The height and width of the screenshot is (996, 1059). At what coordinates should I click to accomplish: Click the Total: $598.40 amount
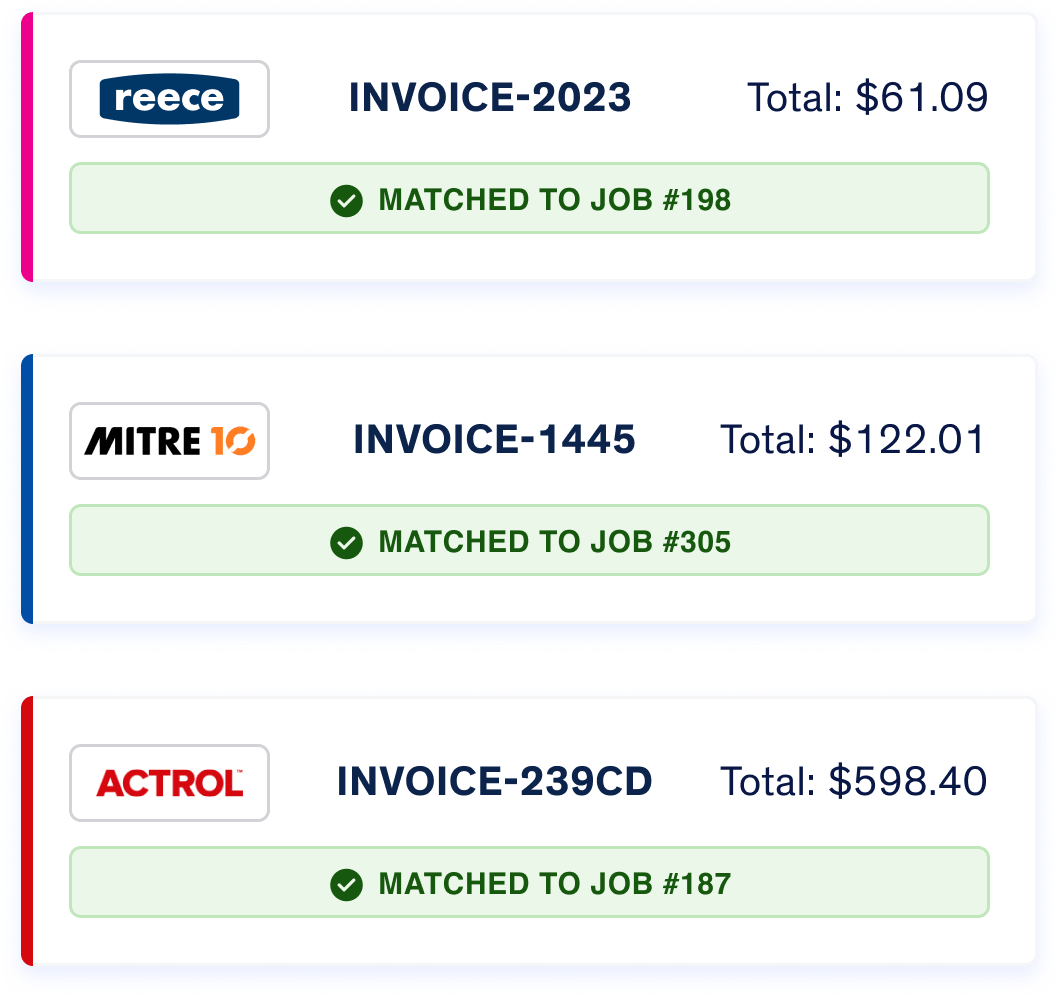coord(854,781)
